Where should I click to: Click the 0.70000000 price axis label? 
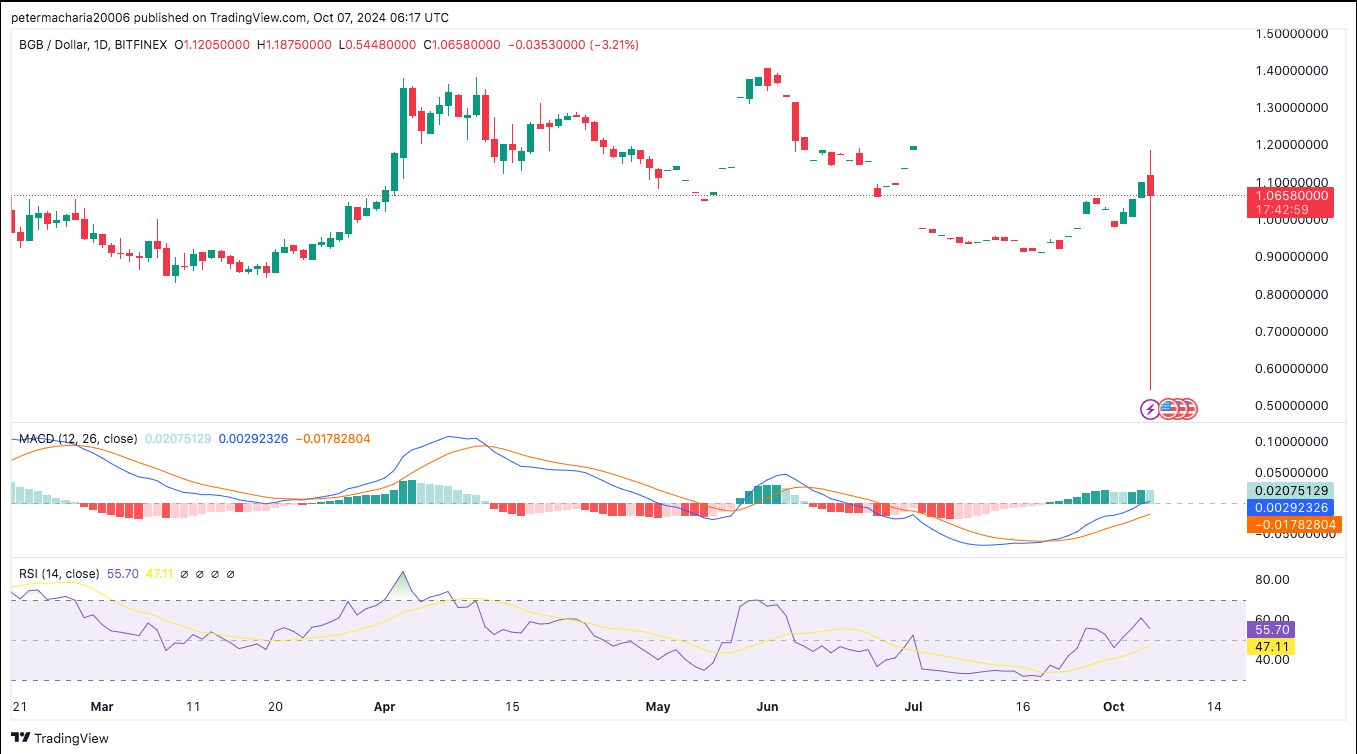[1291, 331]
